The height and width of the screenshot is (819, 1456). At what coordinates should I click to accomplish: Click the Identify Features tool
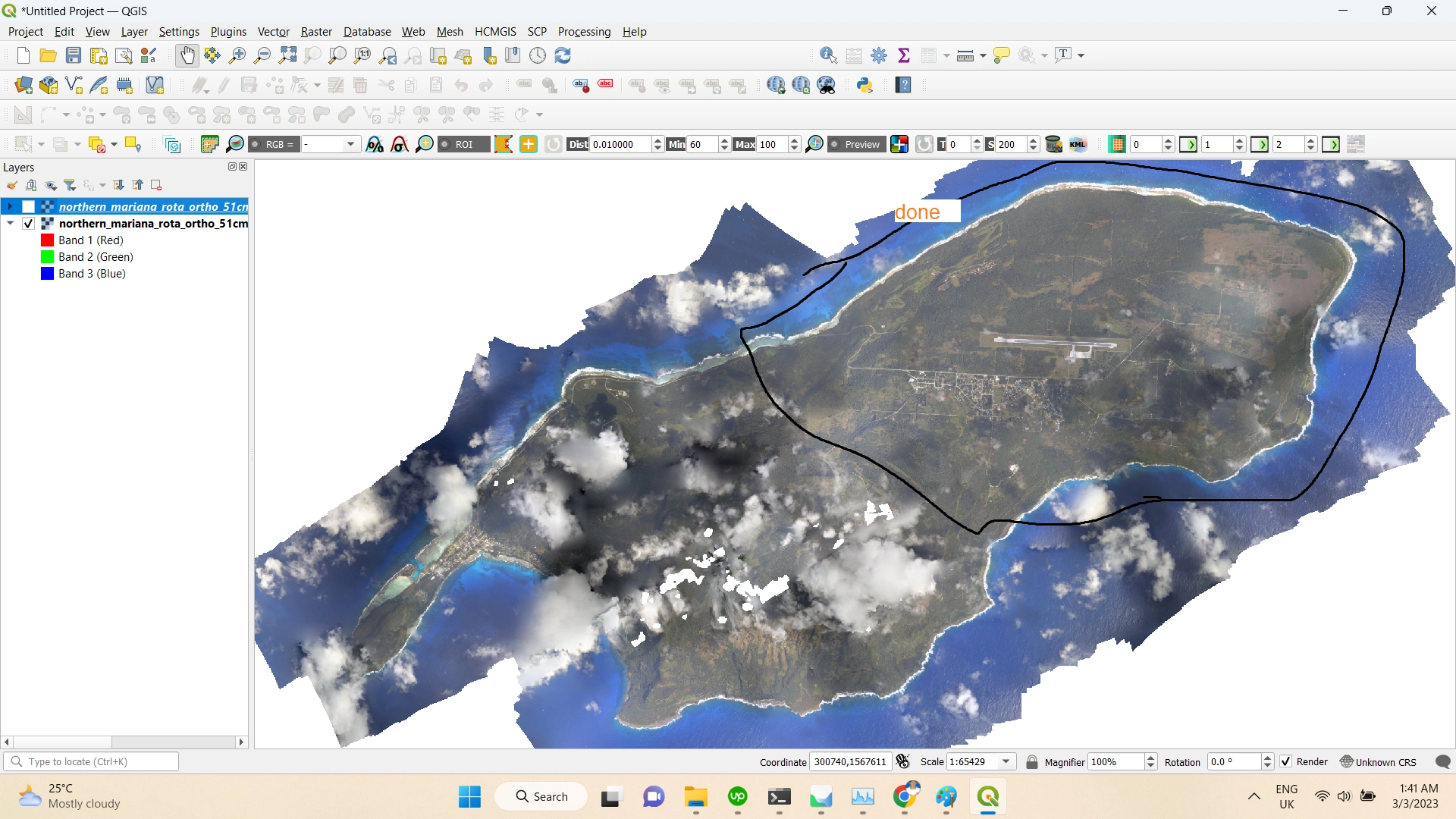(828, 55)
